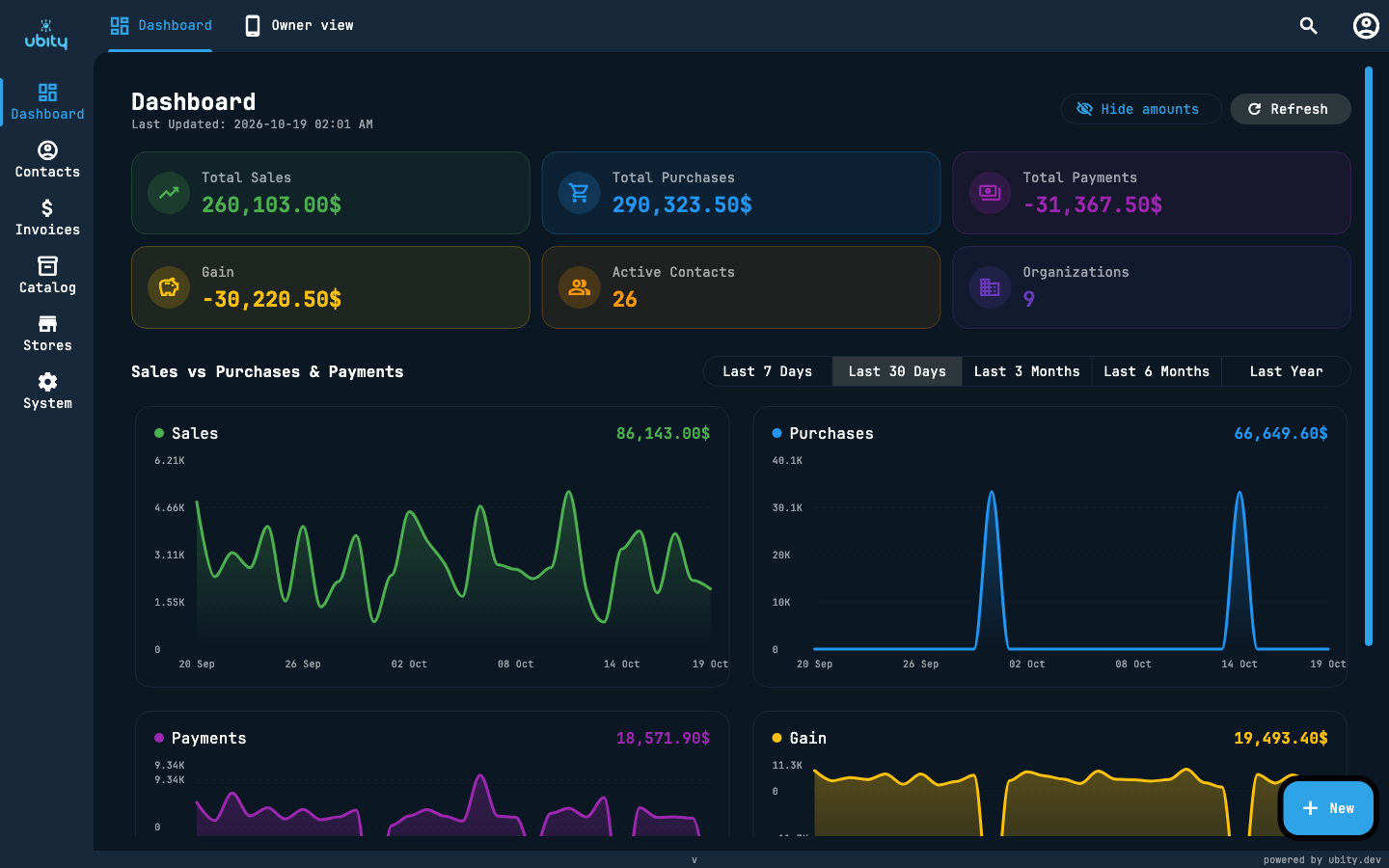Click the Total Payments money icon
Image resolution: width=1389 pixels, height=868 pixels.
(x=990, y=193)
